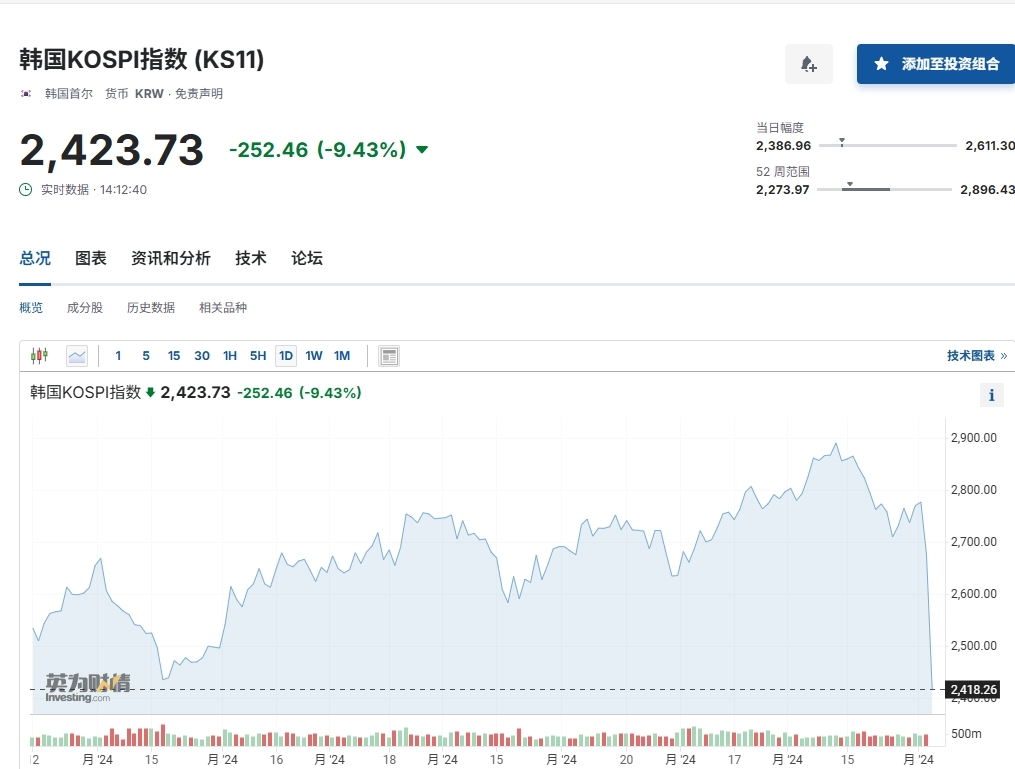
Task: Click the South Korea flag icon
Action: point(26,94)
